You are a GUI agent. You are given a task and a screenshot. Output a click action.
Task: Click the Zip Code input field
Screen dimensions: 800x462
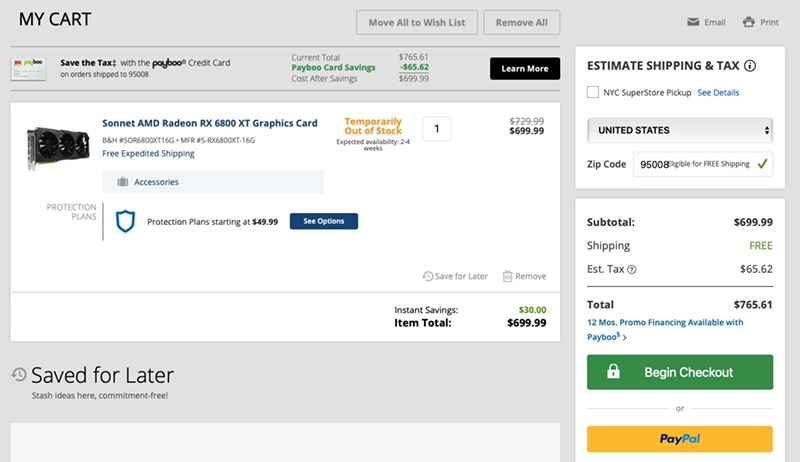[703, 164]
